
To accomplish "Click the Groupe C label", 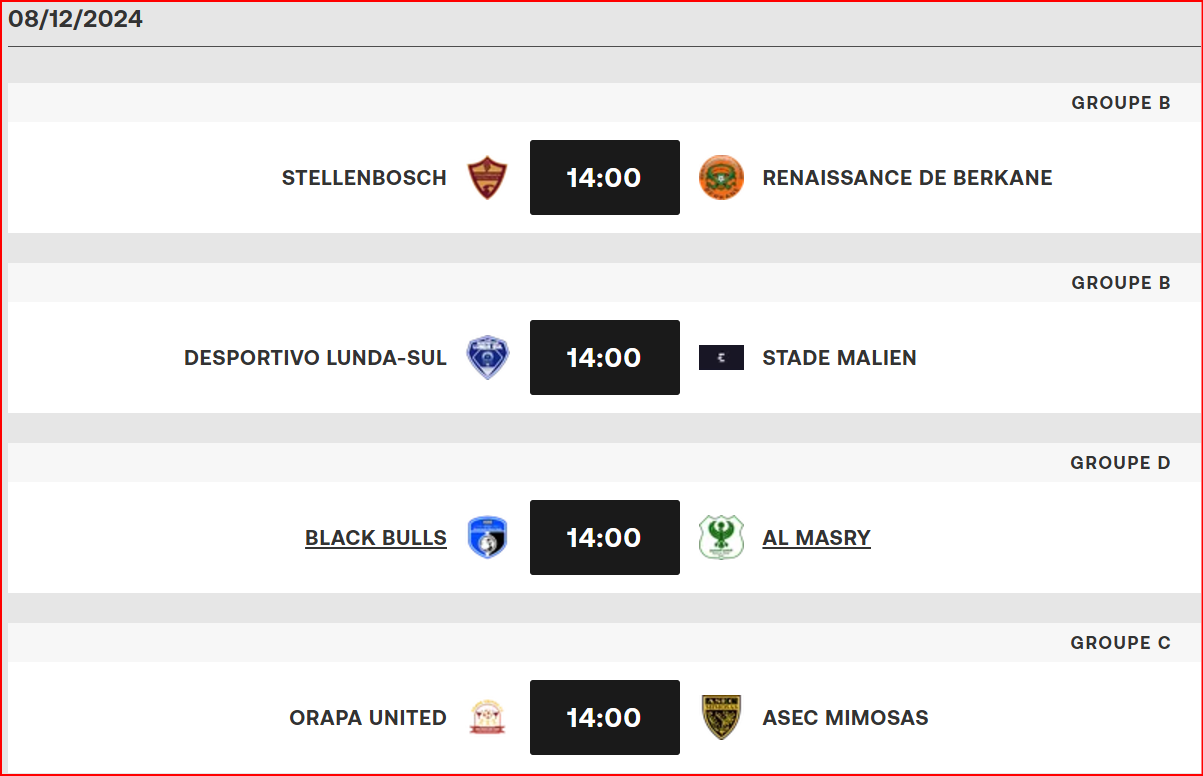I will tap(1120, 642).
